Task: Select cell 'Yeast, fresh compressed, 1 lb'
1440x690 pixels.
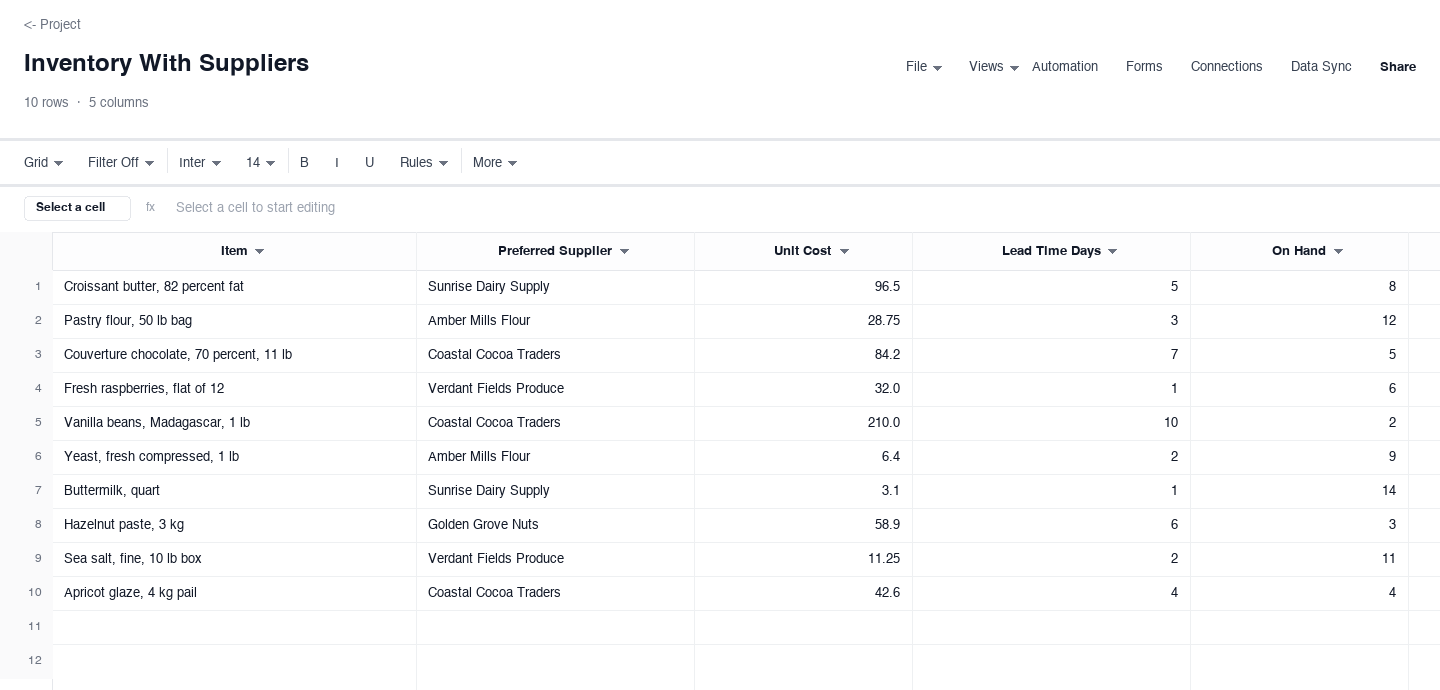Action: click(x=234, y=457)
